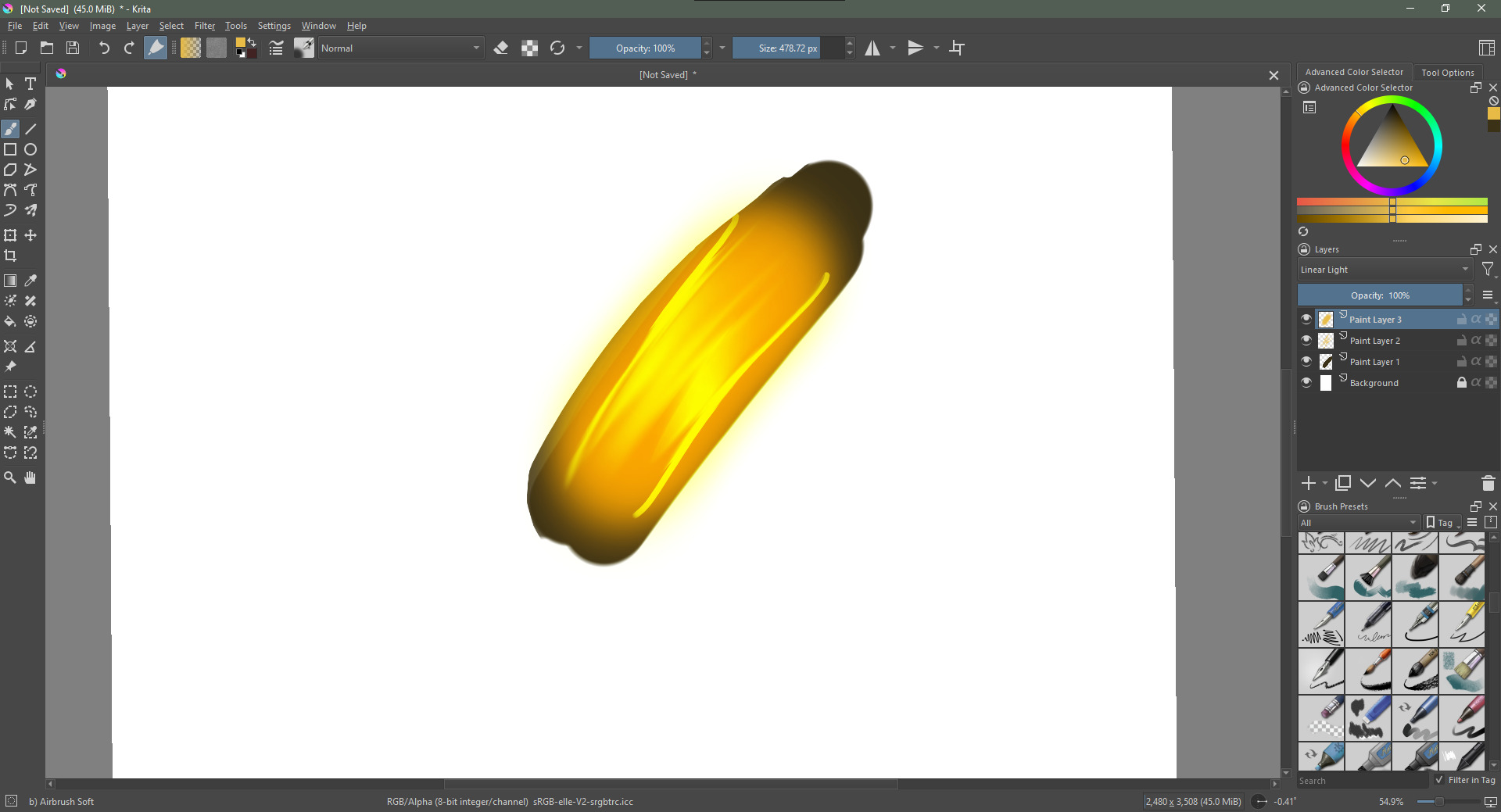
Task: Select Paint Layer 2 in the layers list
Action: click(x=1398, y=340)
